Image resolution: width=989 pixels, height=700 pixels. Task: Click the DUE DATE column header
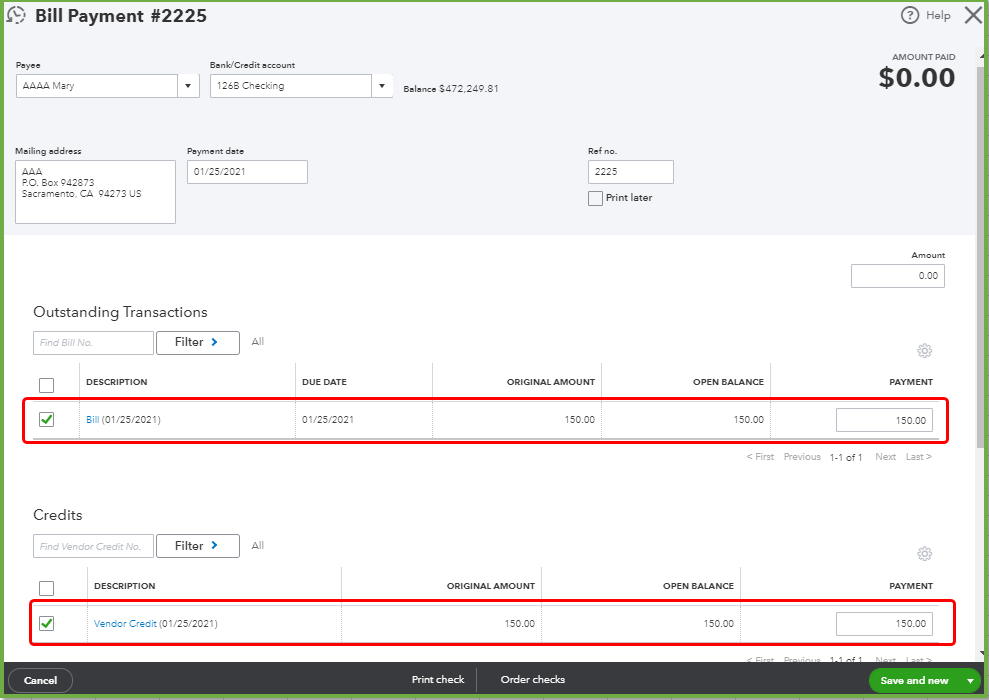[324, 382]
